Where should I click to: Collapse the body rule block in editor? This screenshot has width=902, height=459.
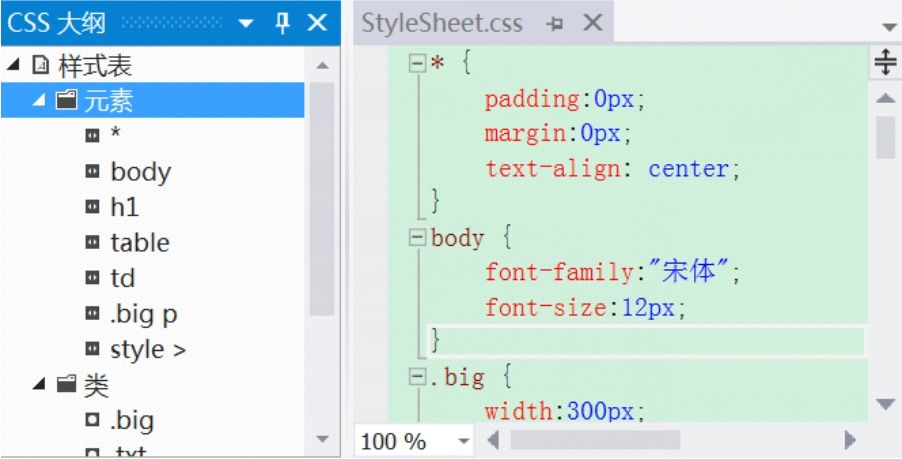click(x=417, y=238)
